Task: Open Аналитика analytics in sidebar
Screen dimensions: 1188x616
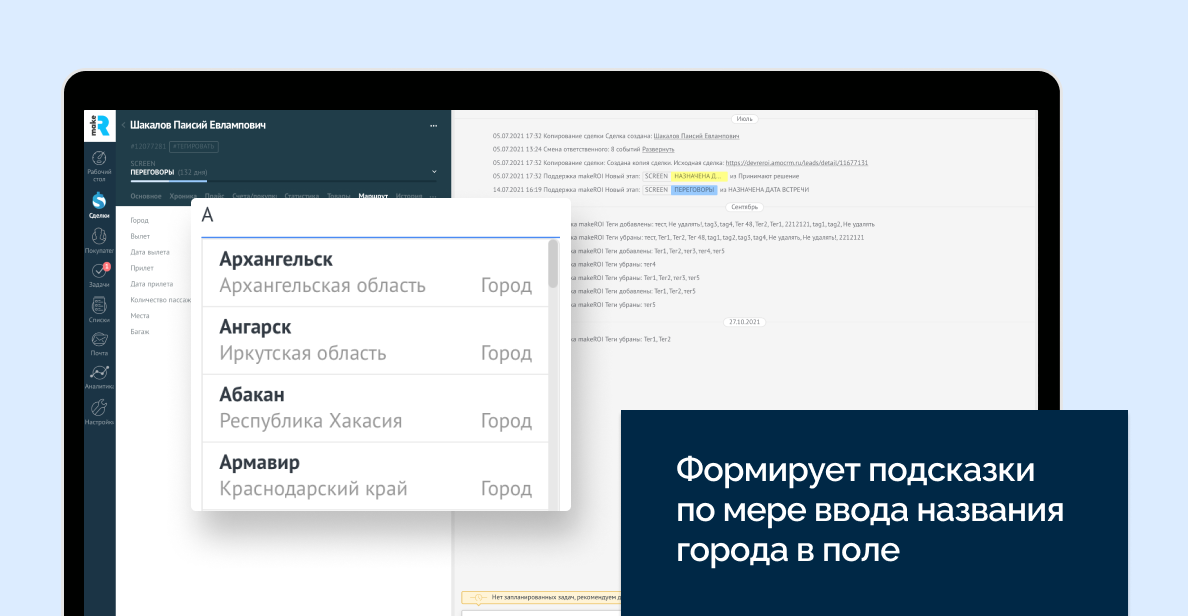Action: point(99,377)
